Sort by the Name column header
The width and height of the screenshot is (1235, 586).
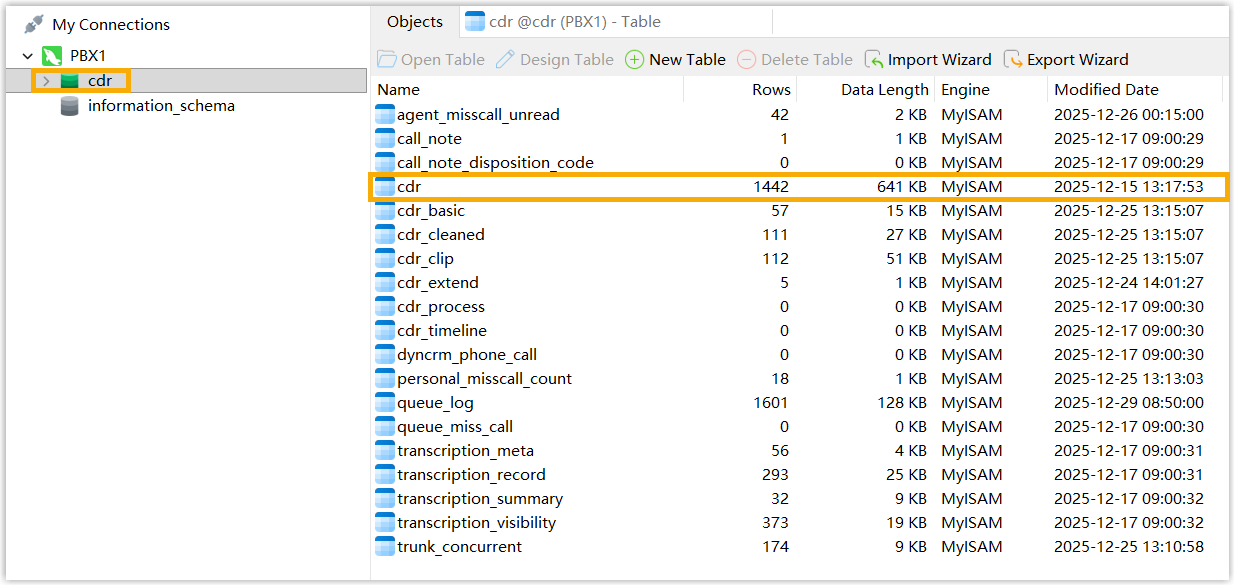527,90
